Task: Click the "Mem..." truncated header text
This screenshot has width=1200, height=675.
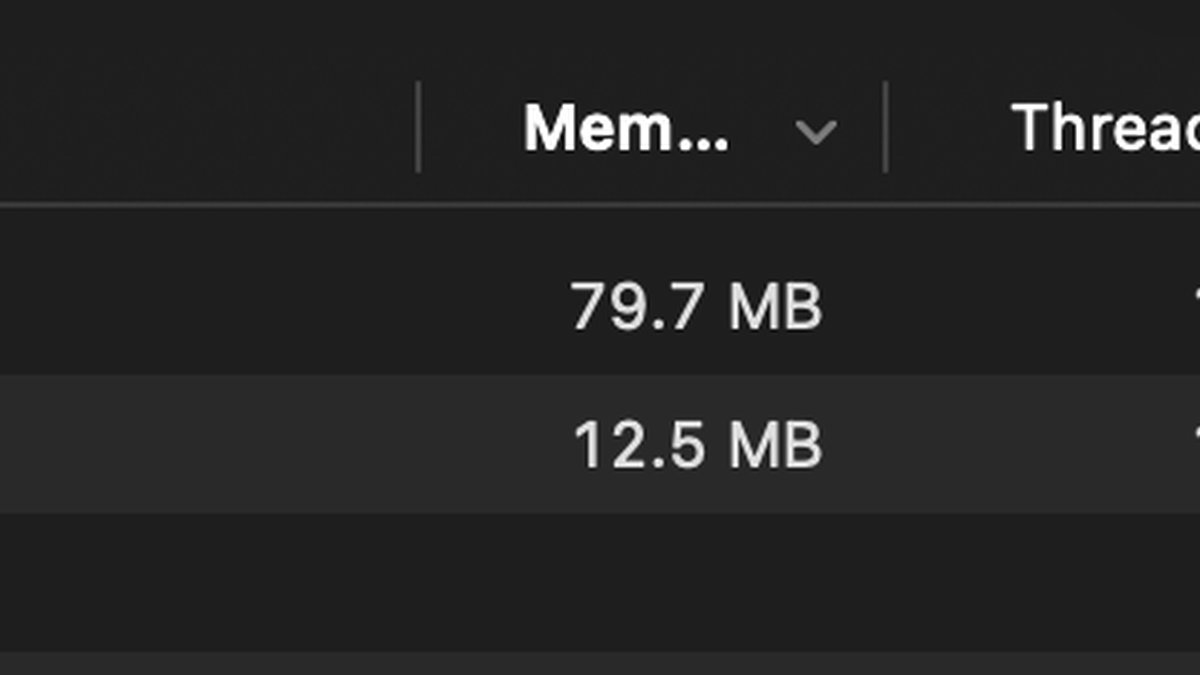Action: [x=626, y=129]
